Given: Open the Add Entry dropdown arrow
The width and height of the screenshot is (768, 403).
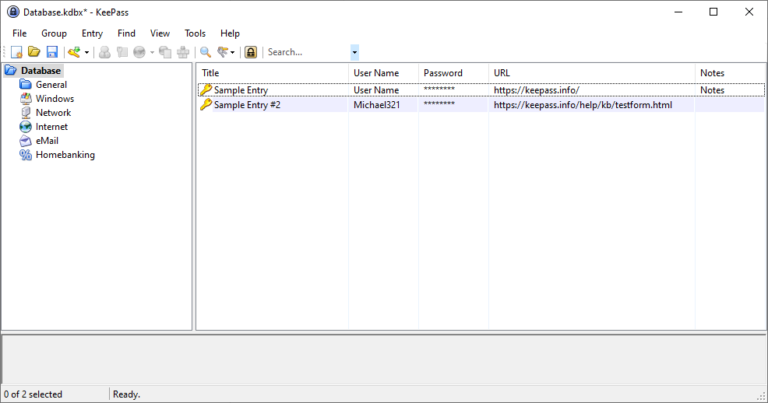Looking at the screenshot, I should [87, 52].
